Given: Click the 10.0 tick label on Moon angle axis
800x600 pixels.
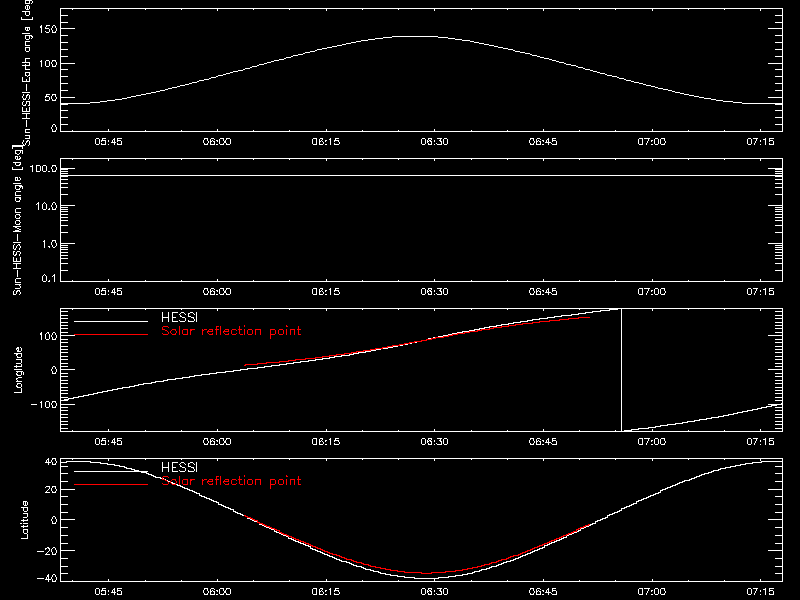Looking at the screenshot, I should point(46,206).
